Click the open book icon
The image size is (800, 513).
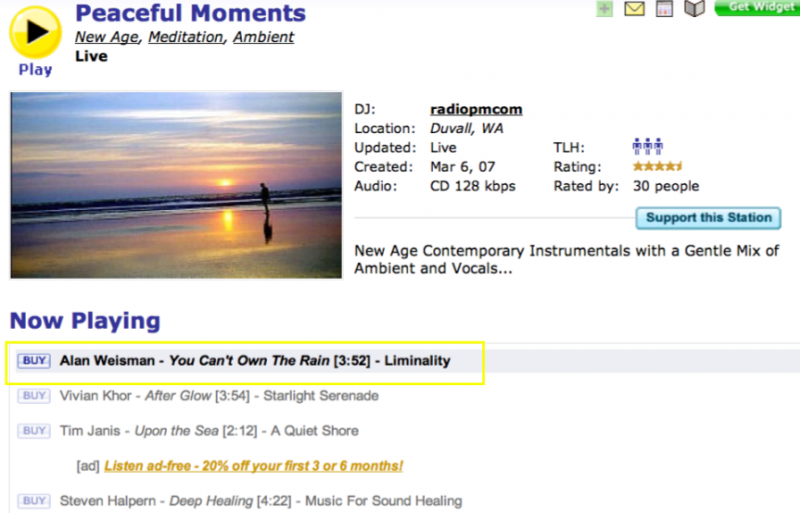694,9
